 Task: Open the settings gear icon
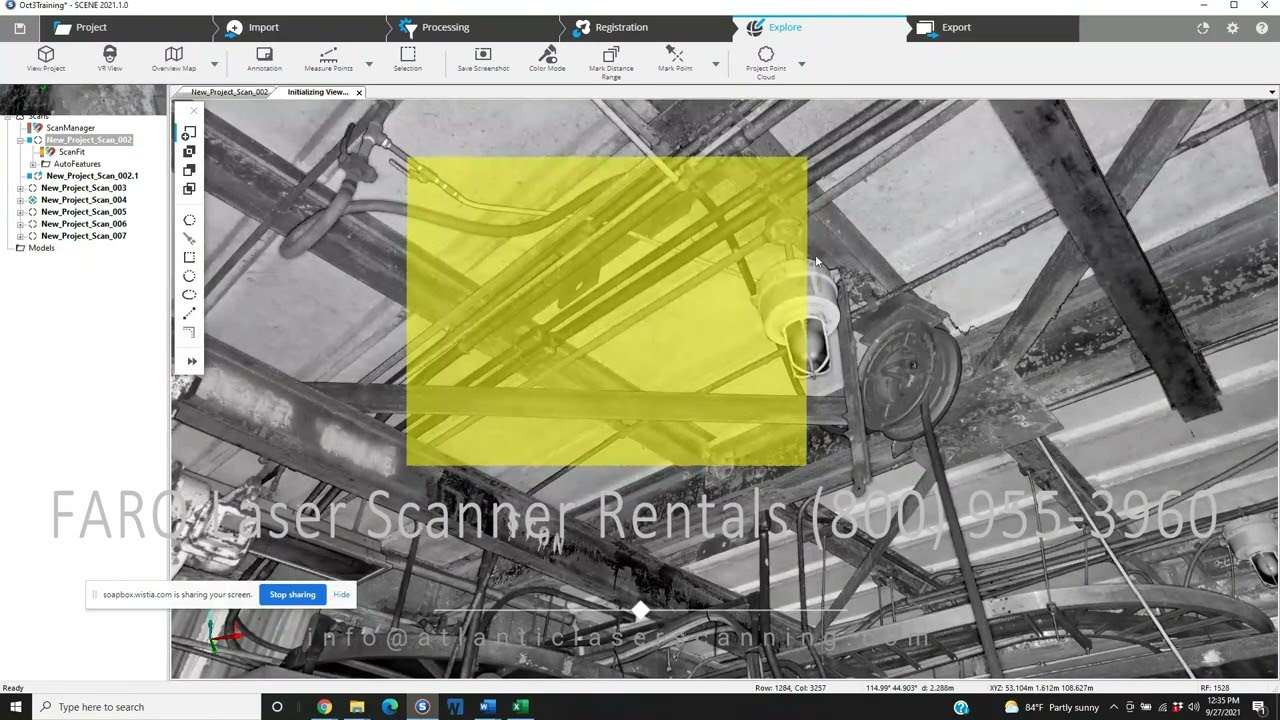1232,28
